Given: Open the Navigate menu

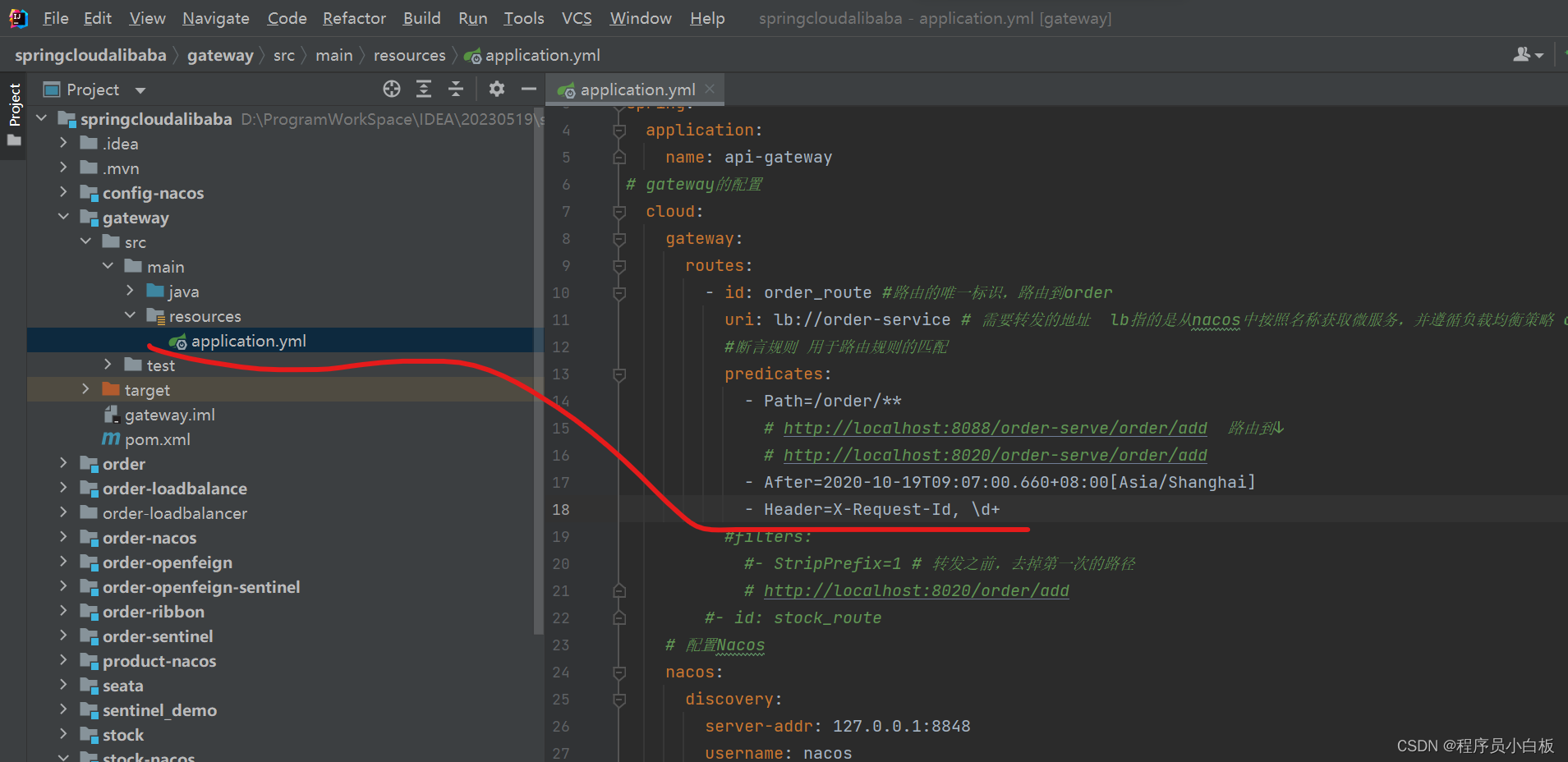Looking at the screenshot, I should coord(216,18).
